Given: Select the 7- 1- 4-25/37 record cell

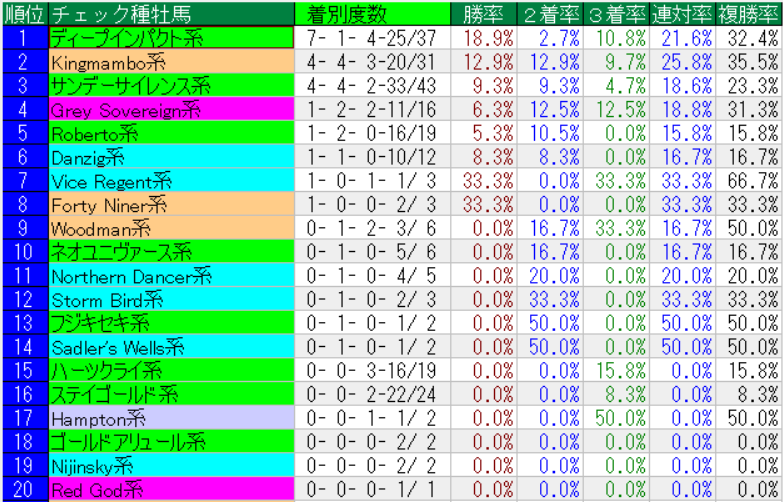Looking at the screenshot, I should click(x=372, y=37).
